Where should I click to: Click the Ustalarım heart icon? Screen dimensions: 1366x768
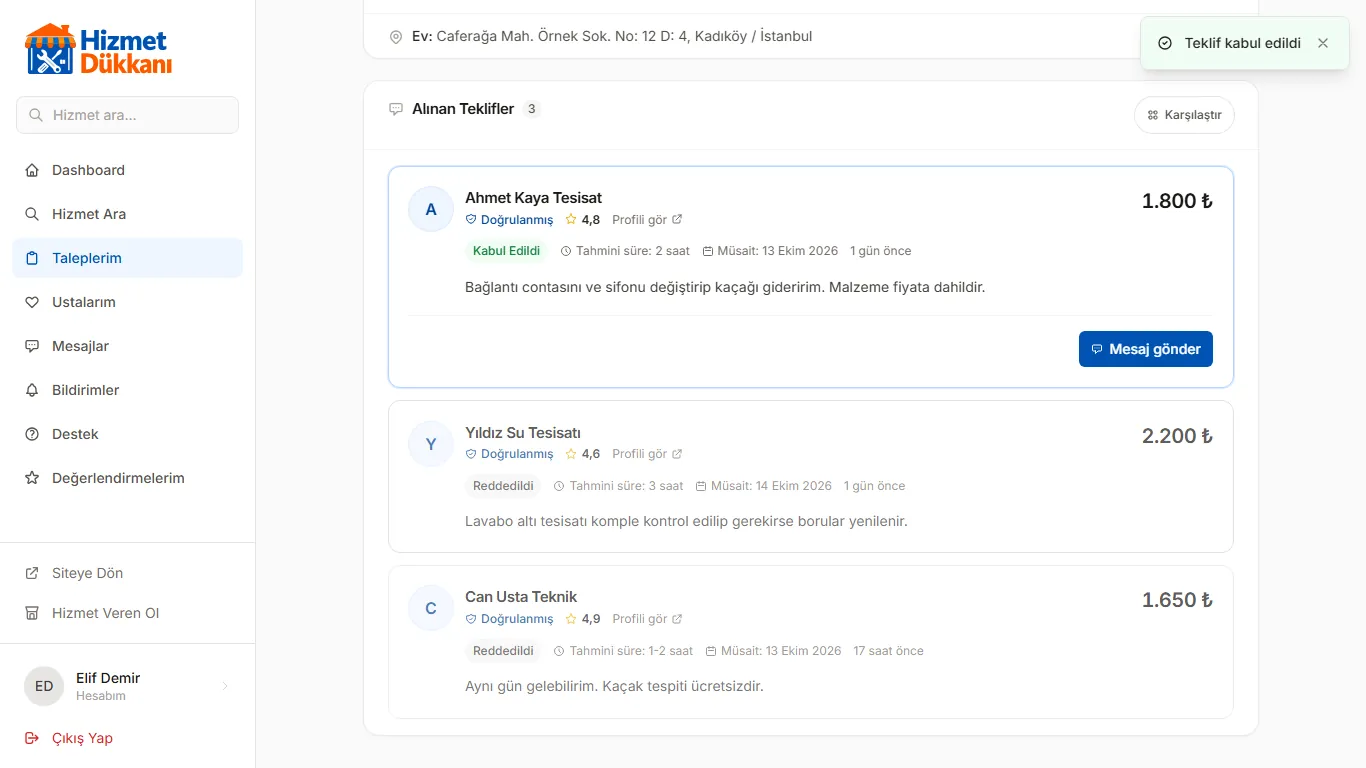32,302
